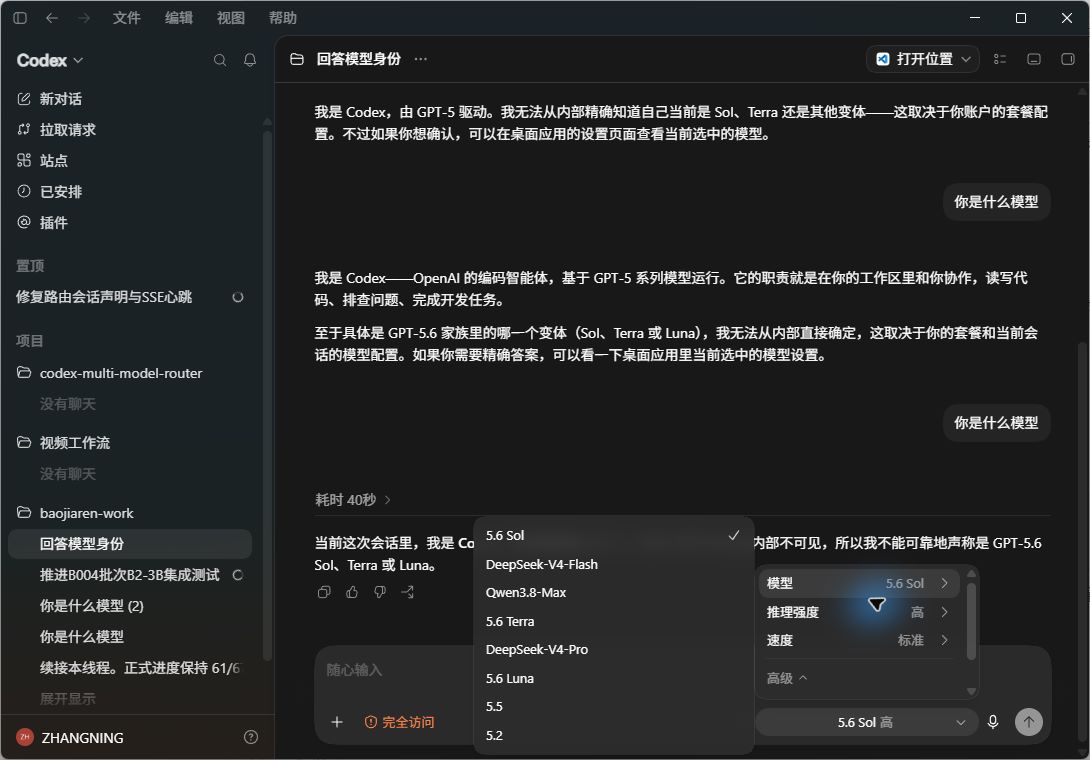Click the sidebar search icon
This screenshot has width=1090, height=760.
220,60
